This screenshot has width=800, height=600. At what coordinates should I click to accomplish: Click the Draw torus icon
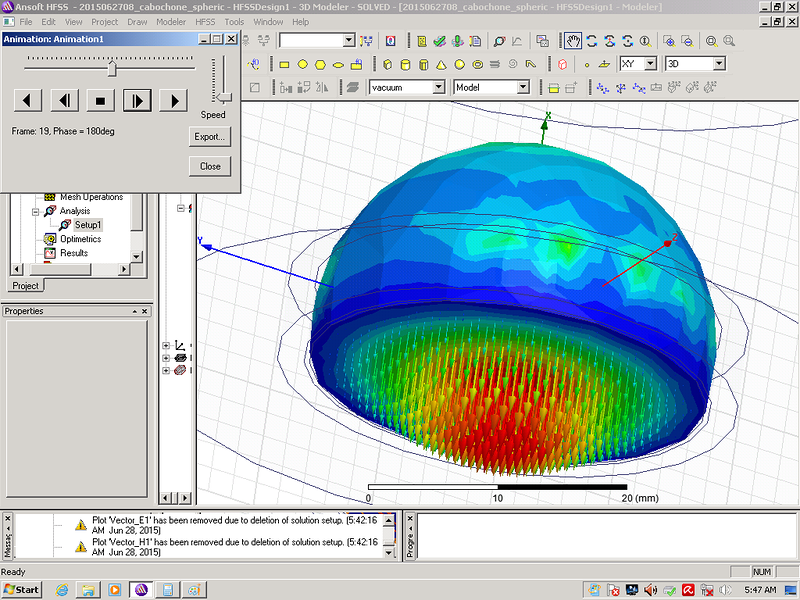pos(478,64)
